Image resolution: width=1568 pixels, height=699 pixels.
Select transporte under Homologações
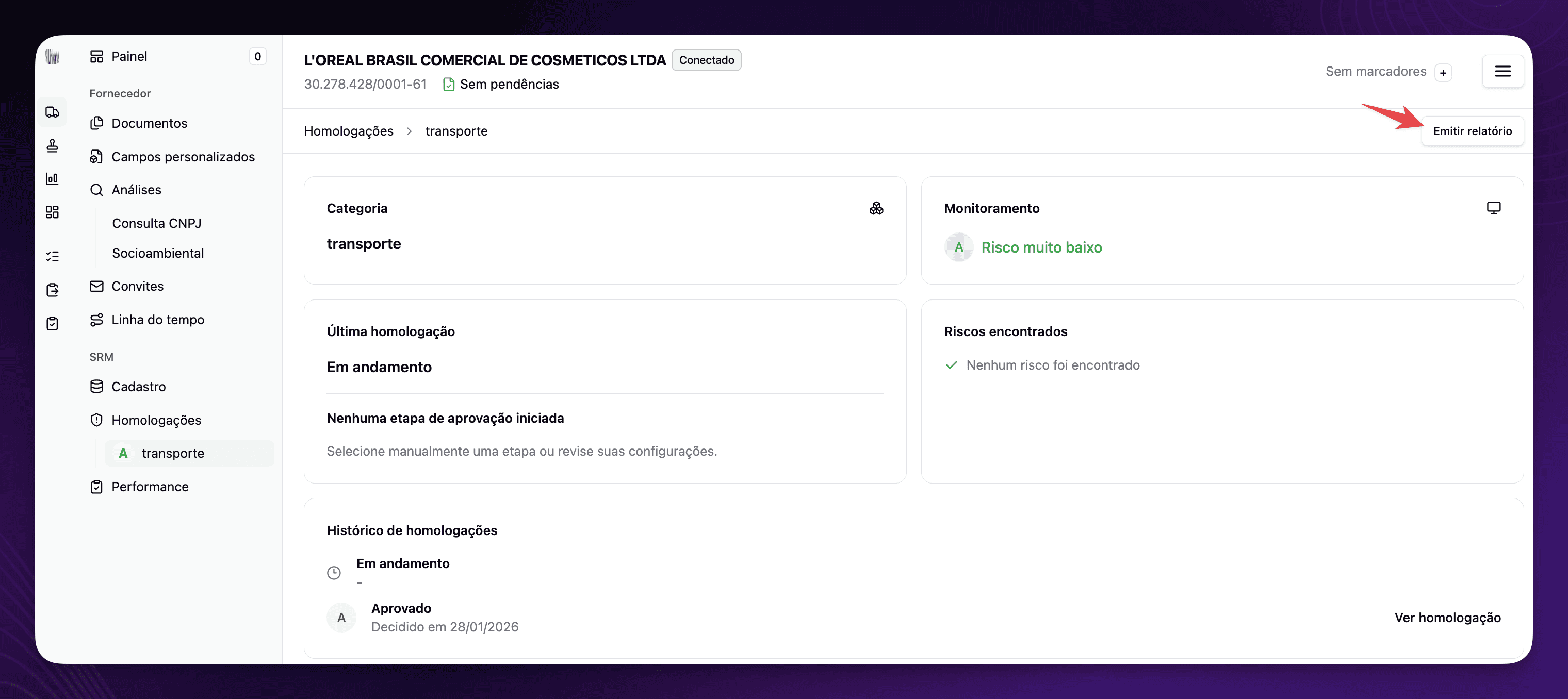[173, 453]
